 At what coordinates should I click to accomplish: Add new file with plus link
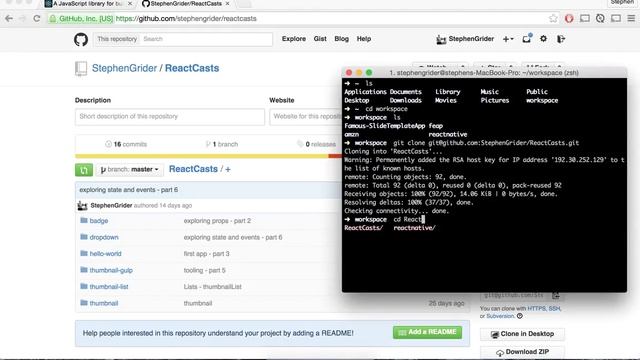coord(228,169)
